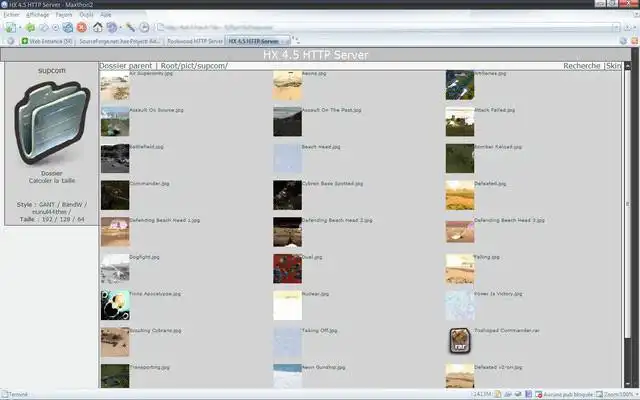This screenshot has height=400, width=640.
Task: Click the Recherche link
Action: point(582,66)
